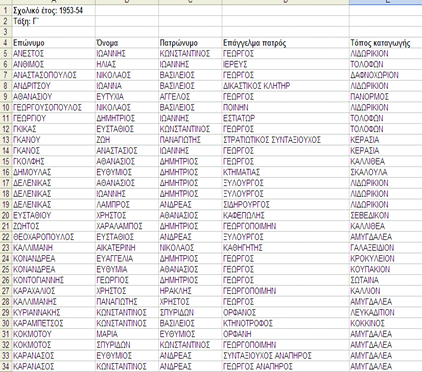Select the origin cell 'ΚΑΛΛΙΟΝ'
The height and width of the screenshot is (372, 422).
coord(385,291)
